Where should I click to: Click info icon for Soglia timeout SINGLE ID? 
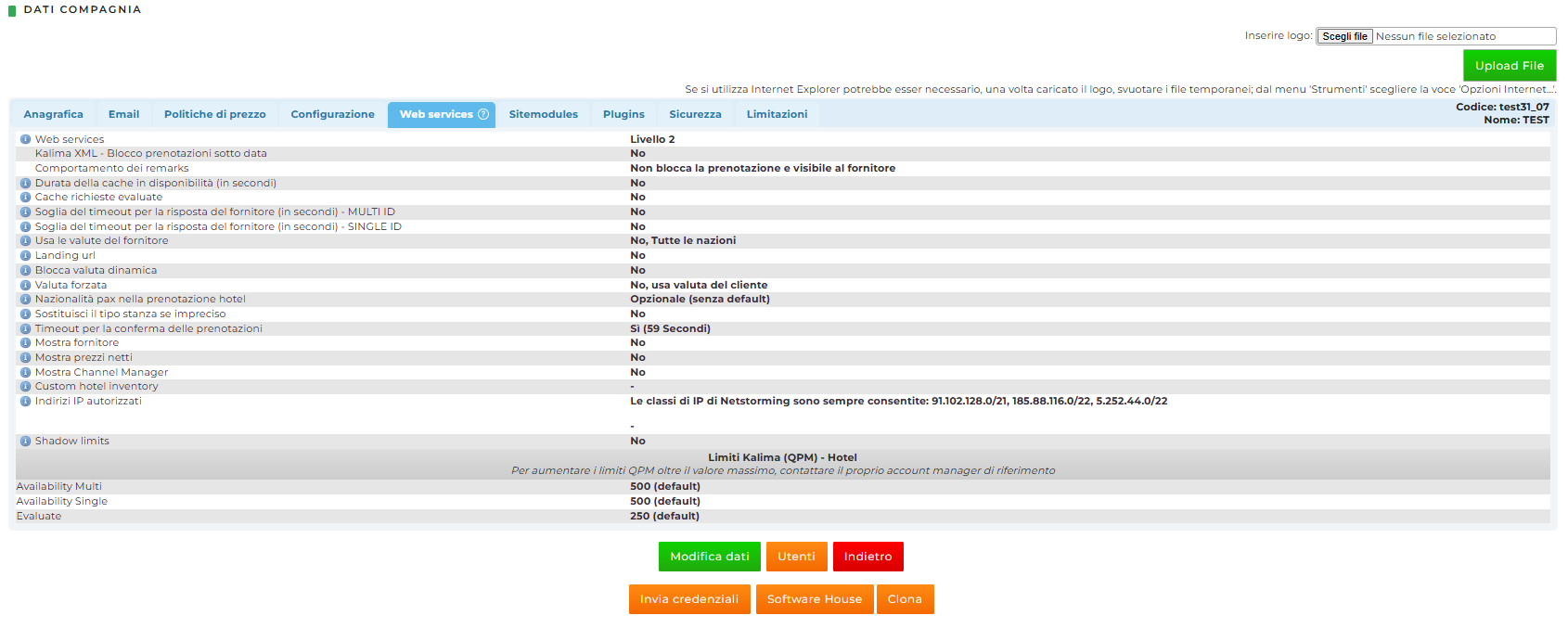click(25, 226)
